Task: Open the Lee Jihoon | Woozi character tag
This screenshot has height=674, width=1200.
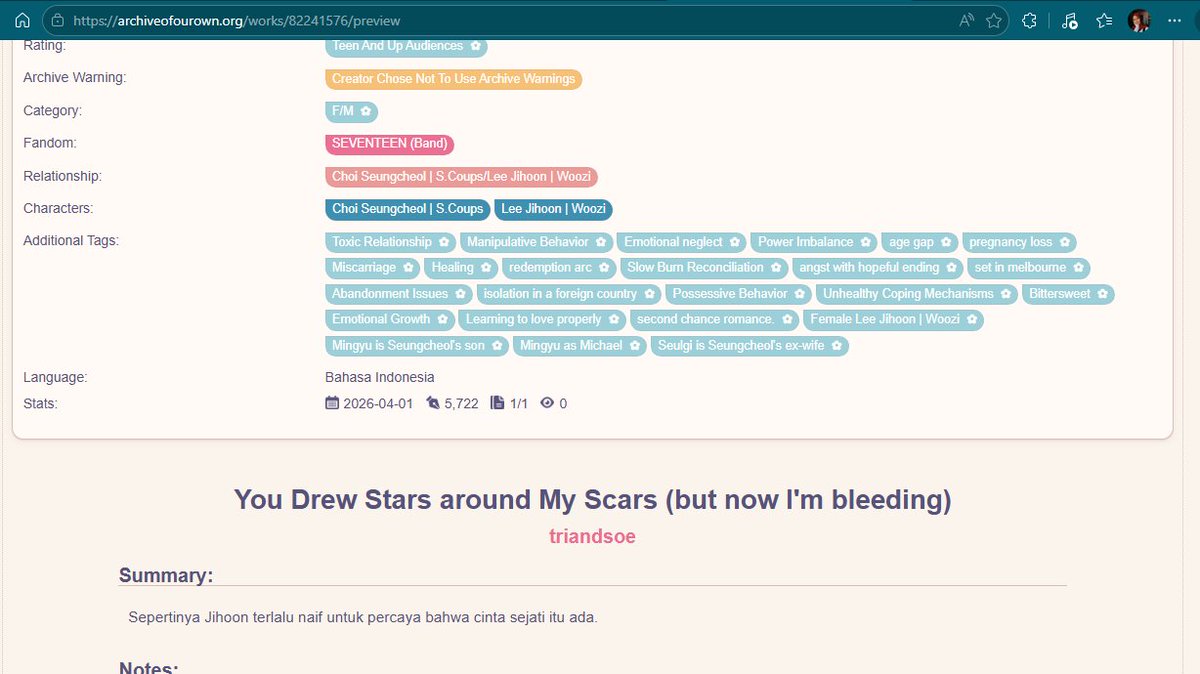Action: point(553,209)
